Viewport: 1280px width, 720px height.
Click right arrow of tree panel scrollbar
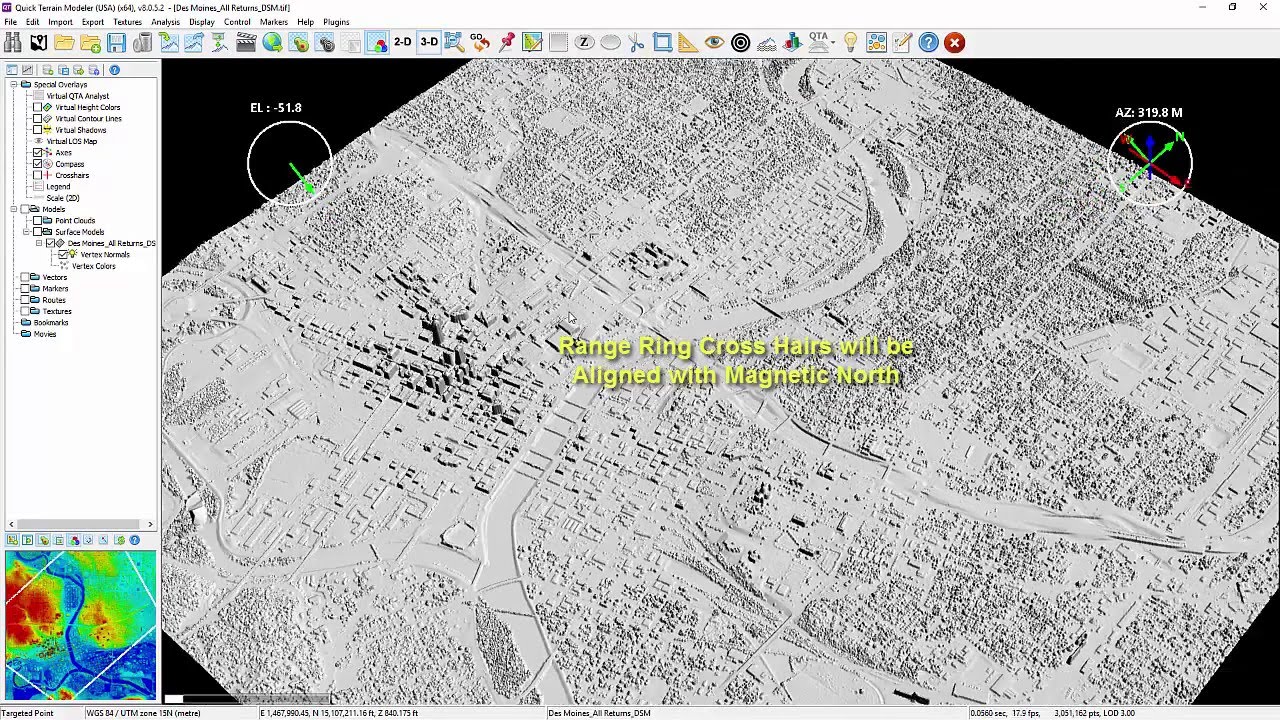coord(151,524)
